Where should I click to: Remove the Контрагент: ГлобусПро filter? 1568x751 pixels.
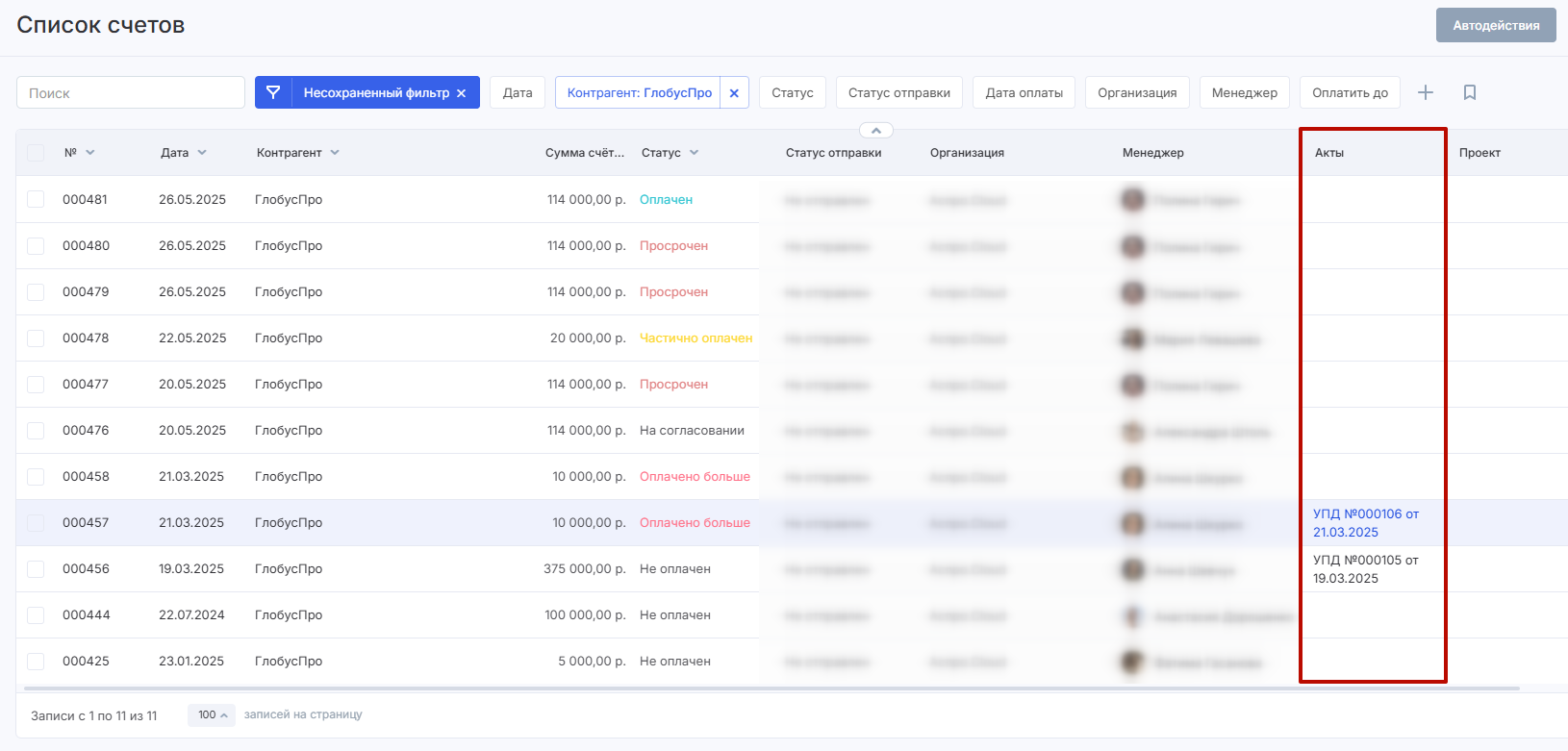[734, 93]
